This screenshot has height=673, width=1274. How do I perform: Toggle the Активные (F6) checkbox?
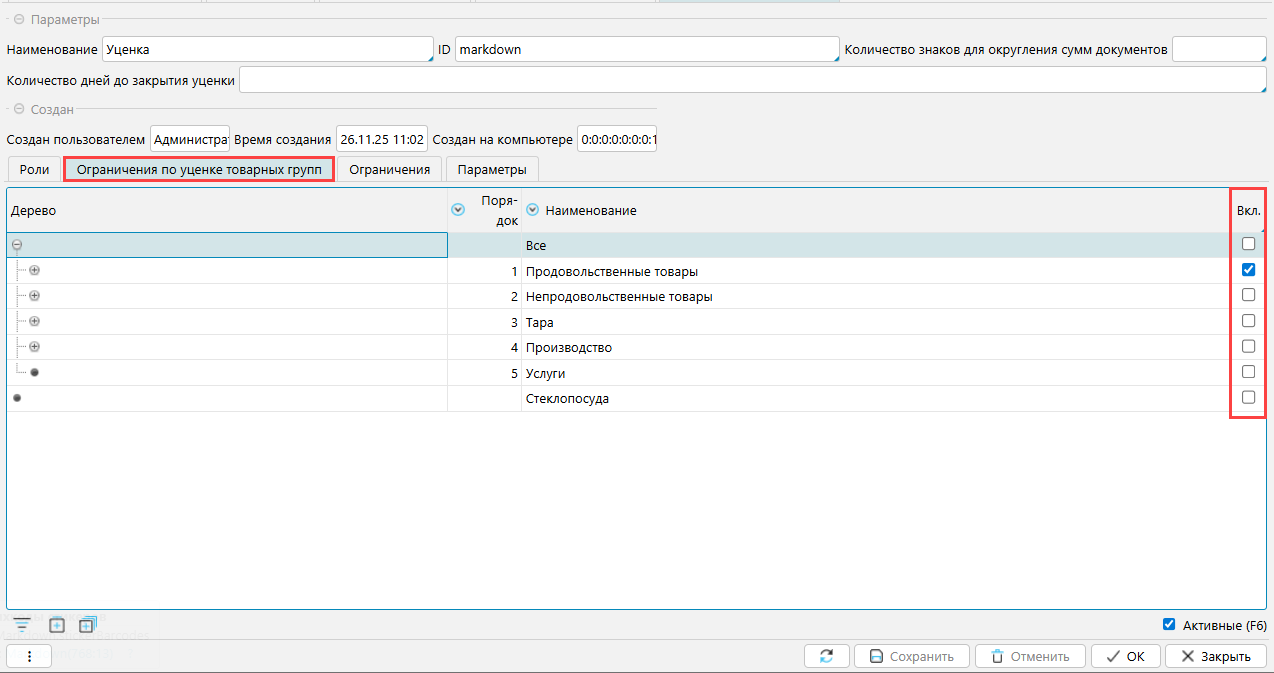pyautogui.click(x=1169, y=625)
